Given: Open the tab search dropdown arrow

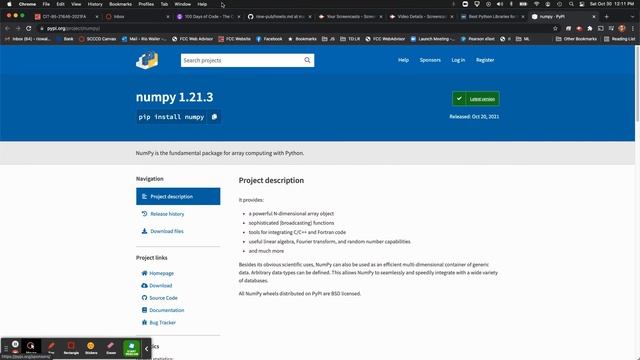Looking at the screenshot, I should (632, 16).
